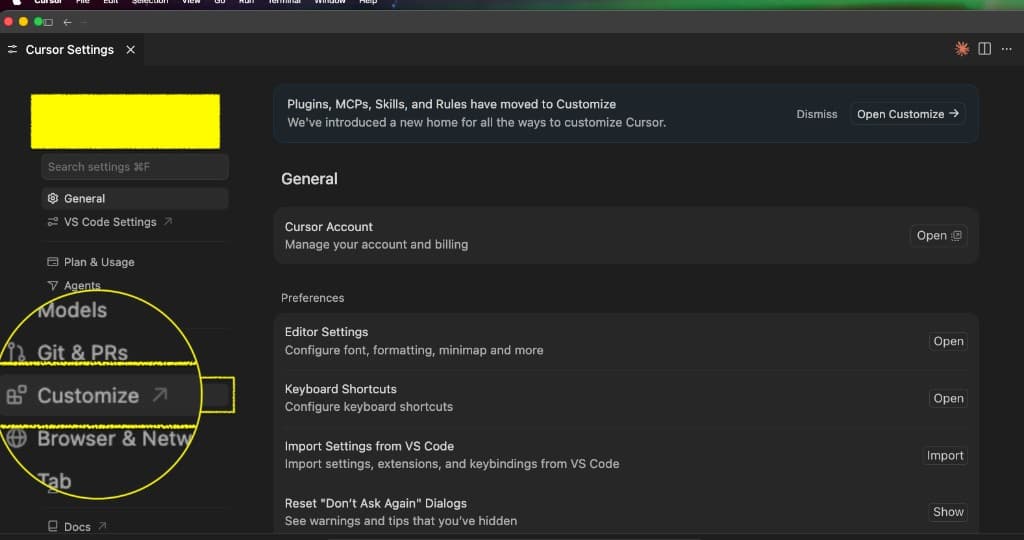Viewport: 1024px width, 540px height.
Task: Open Editor Settings
Action: [948, 341]
